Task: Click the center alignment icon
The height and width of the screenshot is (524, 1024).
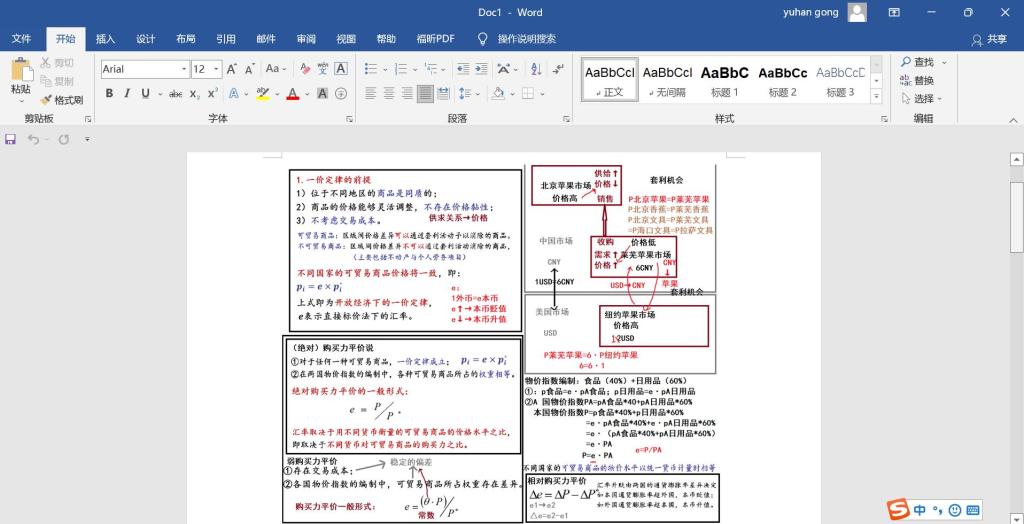Action: coord(389,94)
